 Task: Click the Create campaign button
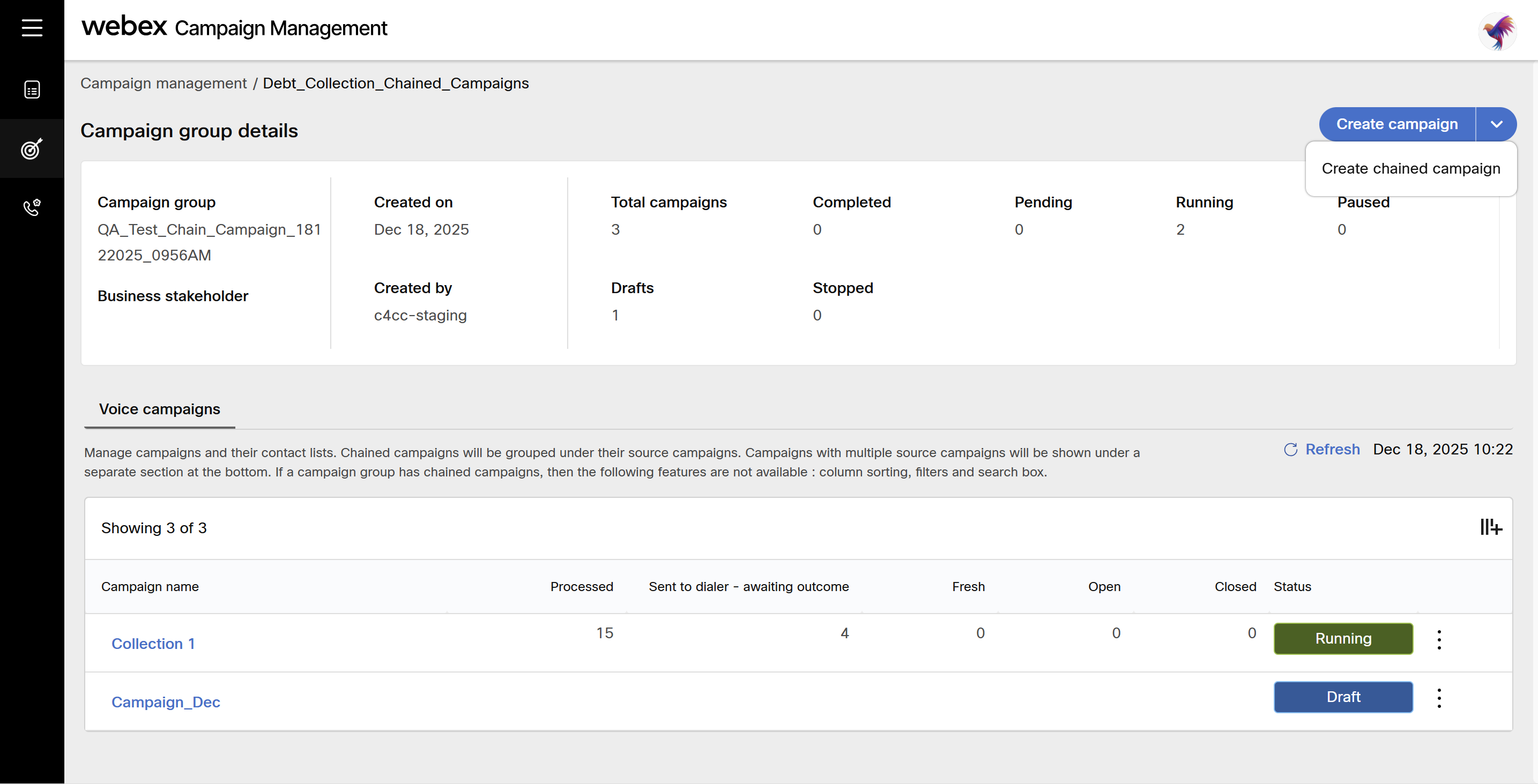[1396, 124]
